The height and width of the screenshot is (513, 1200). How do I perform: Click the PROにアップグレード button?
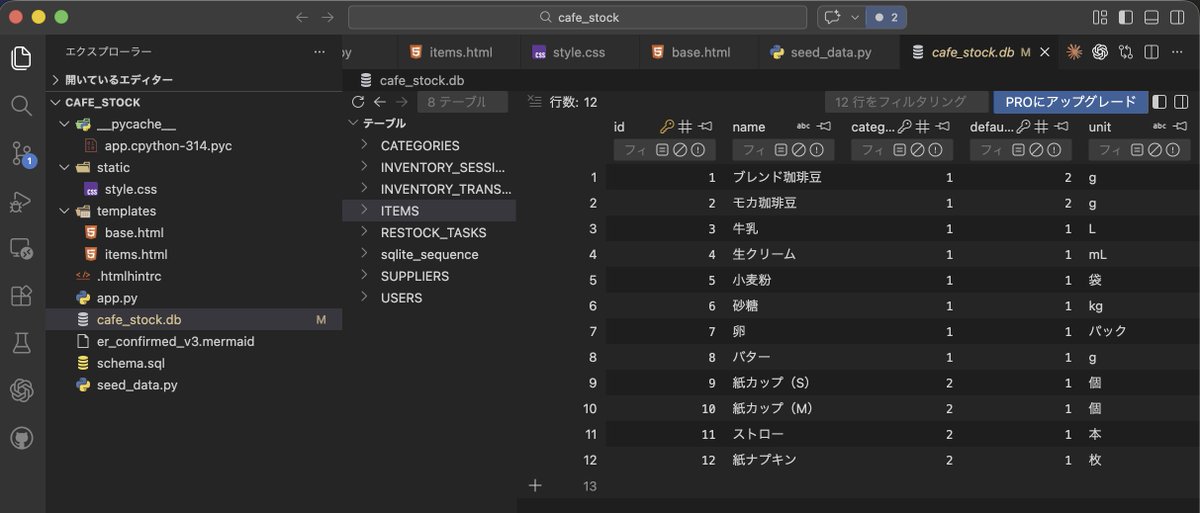coord(1070,102)
